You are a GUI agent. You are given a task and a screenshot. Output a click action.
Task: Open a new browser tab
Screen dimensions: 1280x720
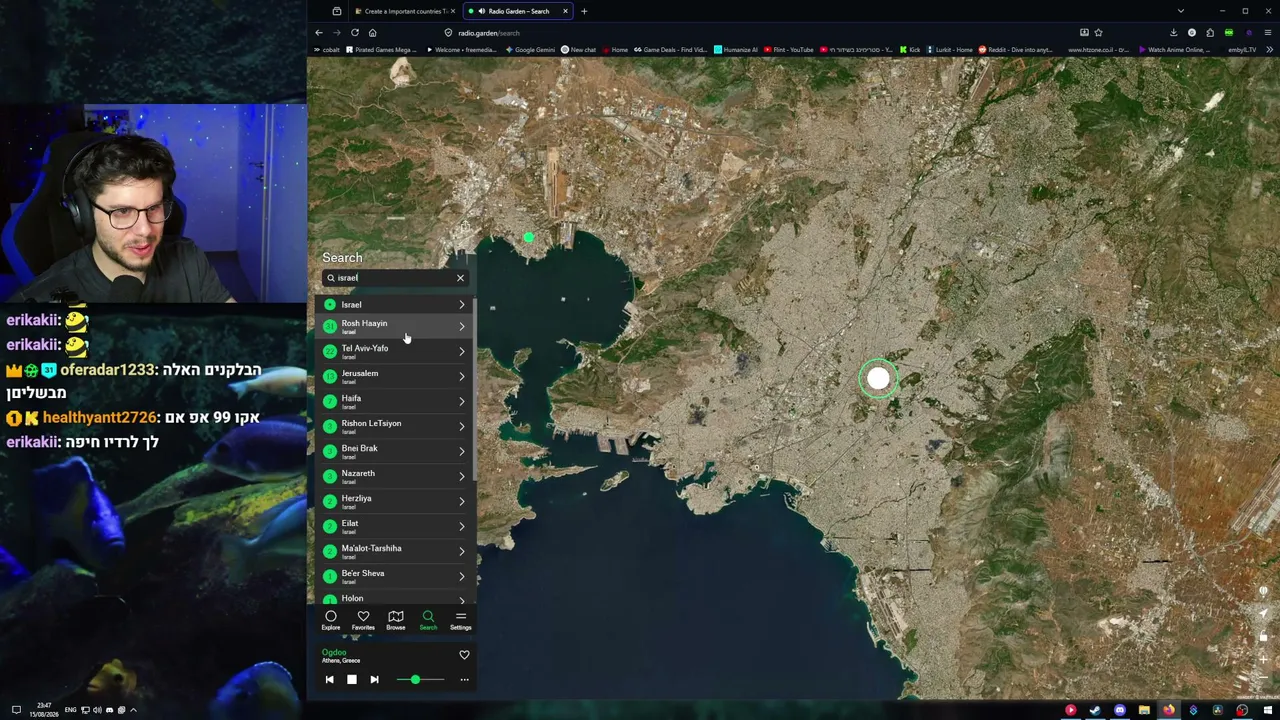click(584, 11)
